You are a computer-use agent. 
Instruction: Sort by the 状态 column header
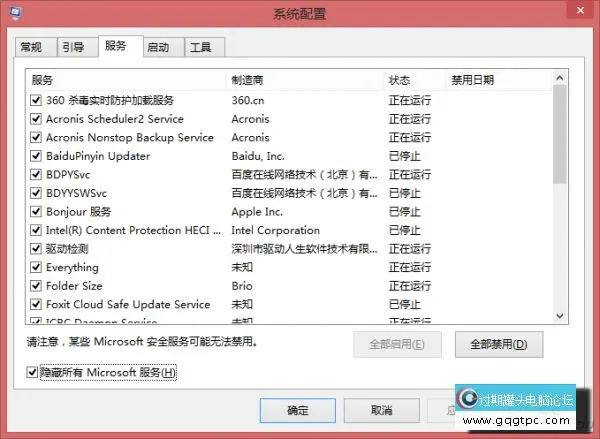click(415, 80)
